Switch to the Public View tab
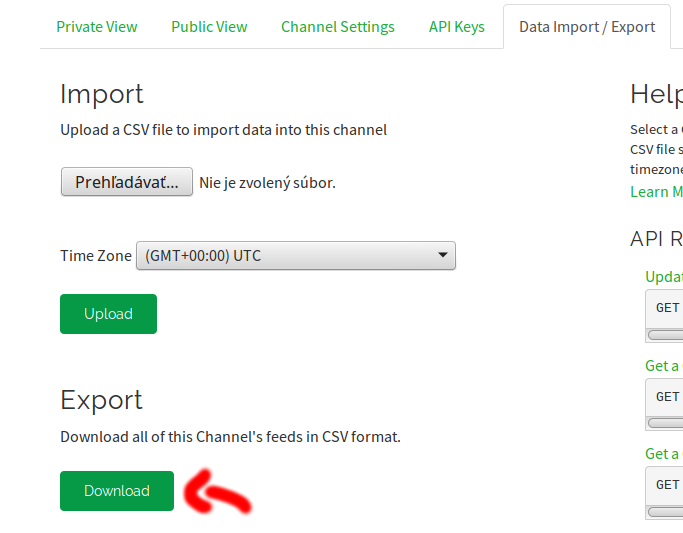 coord(209,27)
